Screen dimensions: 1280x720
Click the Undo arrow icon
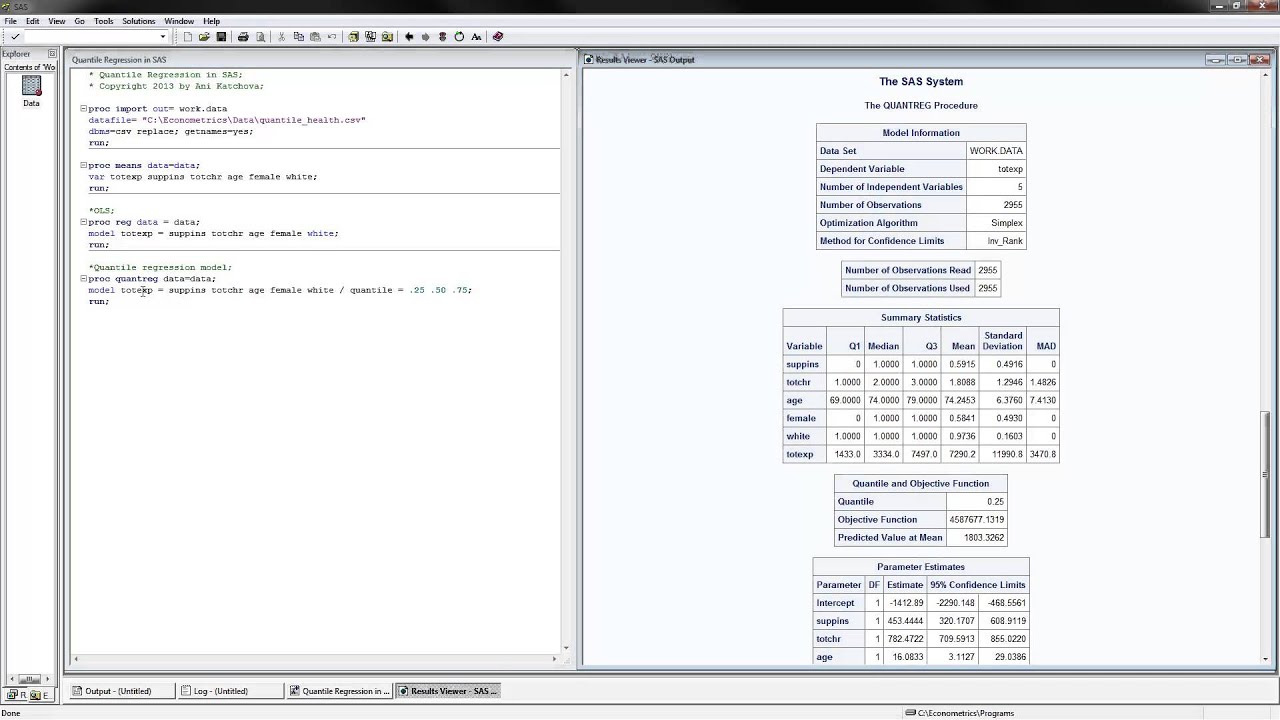[332, 37]
